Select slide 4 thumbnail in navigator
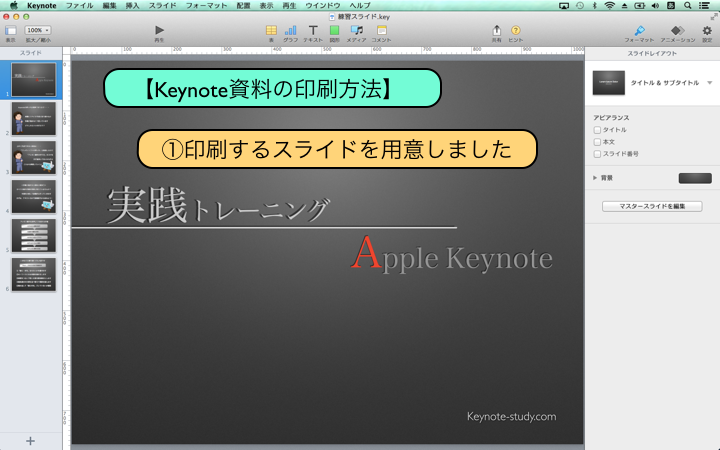 [x=34, y=197]
